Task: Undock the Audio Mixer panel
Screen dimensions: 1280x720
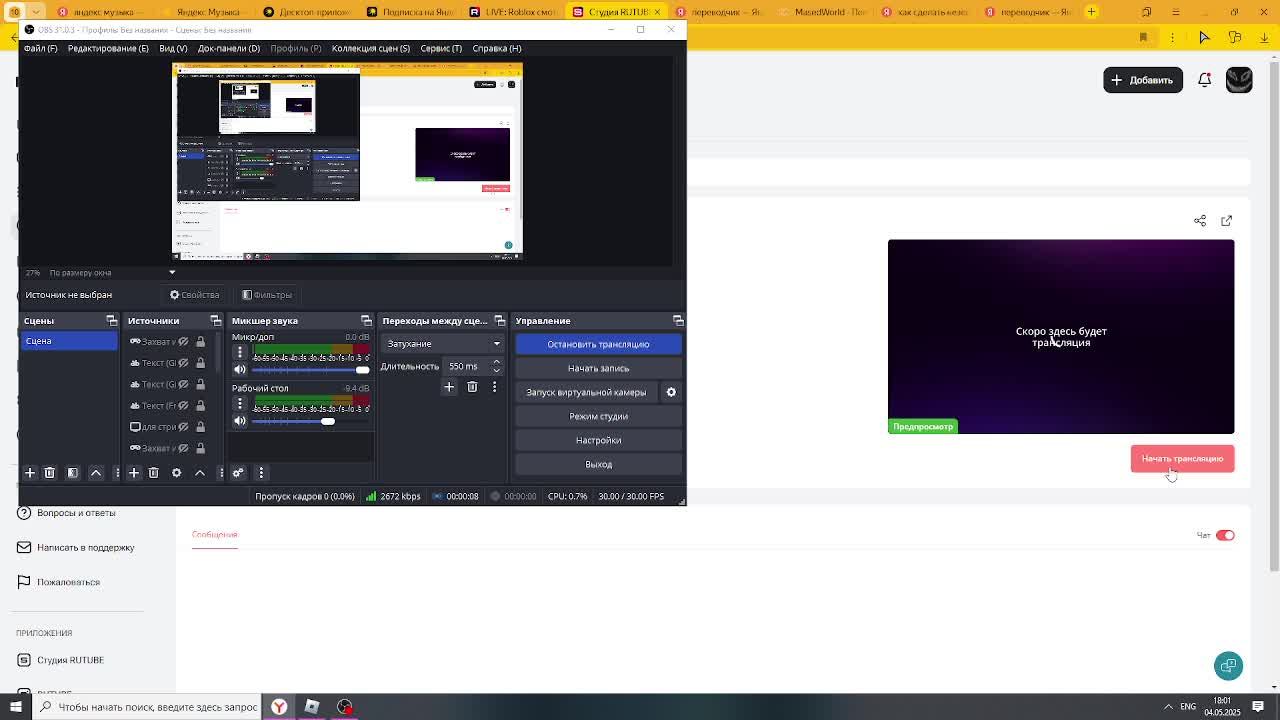Action: 366,321
